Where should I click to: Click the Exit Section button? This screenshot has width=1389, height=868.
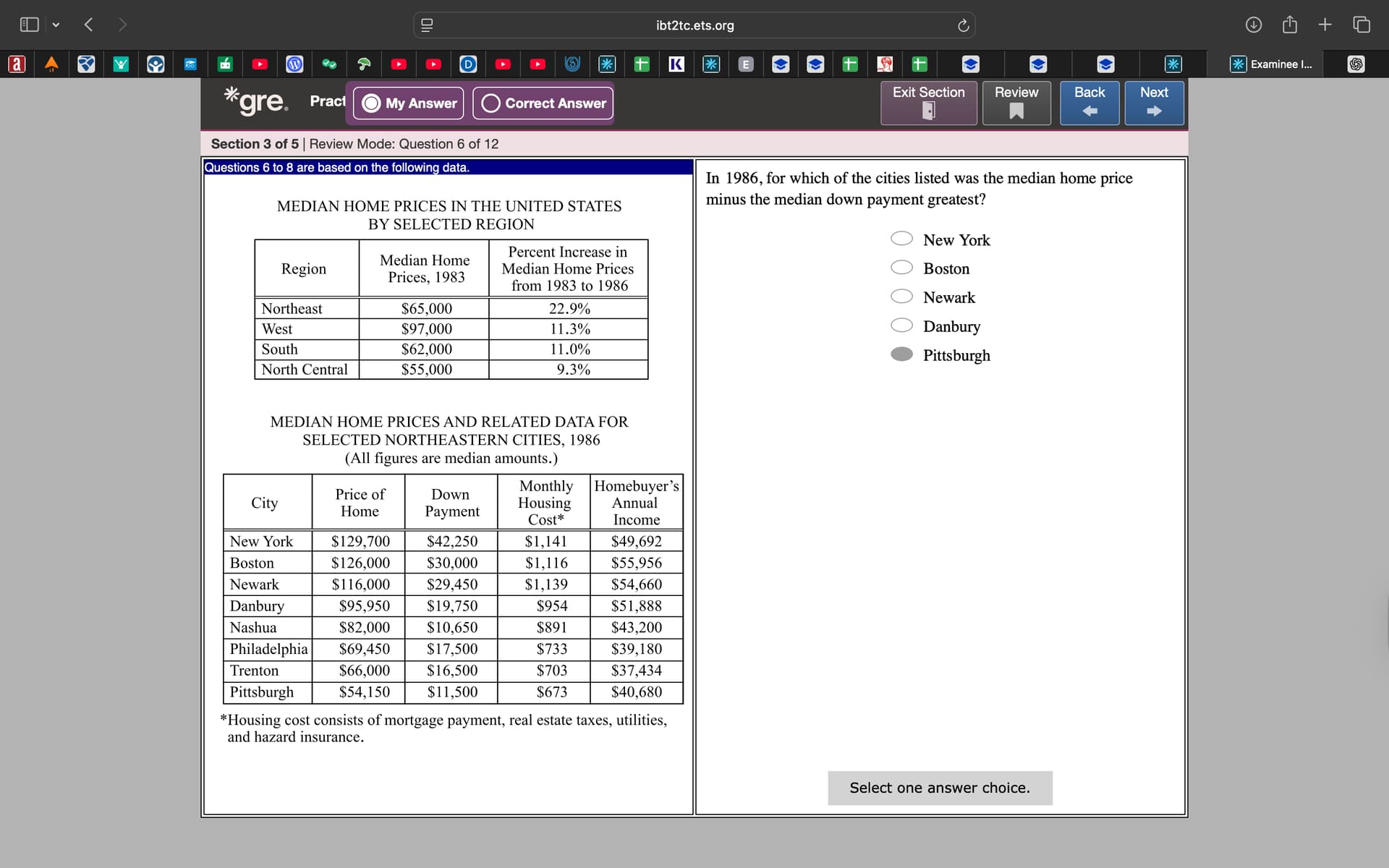[x=929, y=103]
